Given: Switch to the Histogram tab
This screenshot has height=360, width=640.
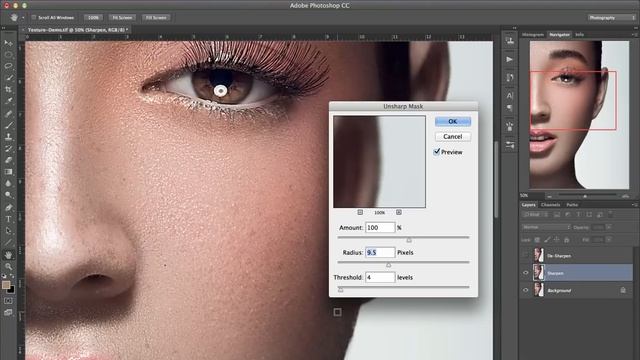Looking at the screenshot, I should click(x=533, y=35).
